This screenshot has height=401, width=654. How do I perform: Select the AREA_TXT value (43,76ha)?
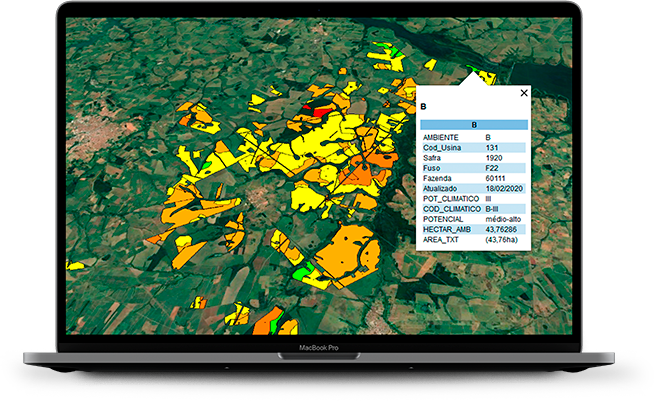[501, 240]
